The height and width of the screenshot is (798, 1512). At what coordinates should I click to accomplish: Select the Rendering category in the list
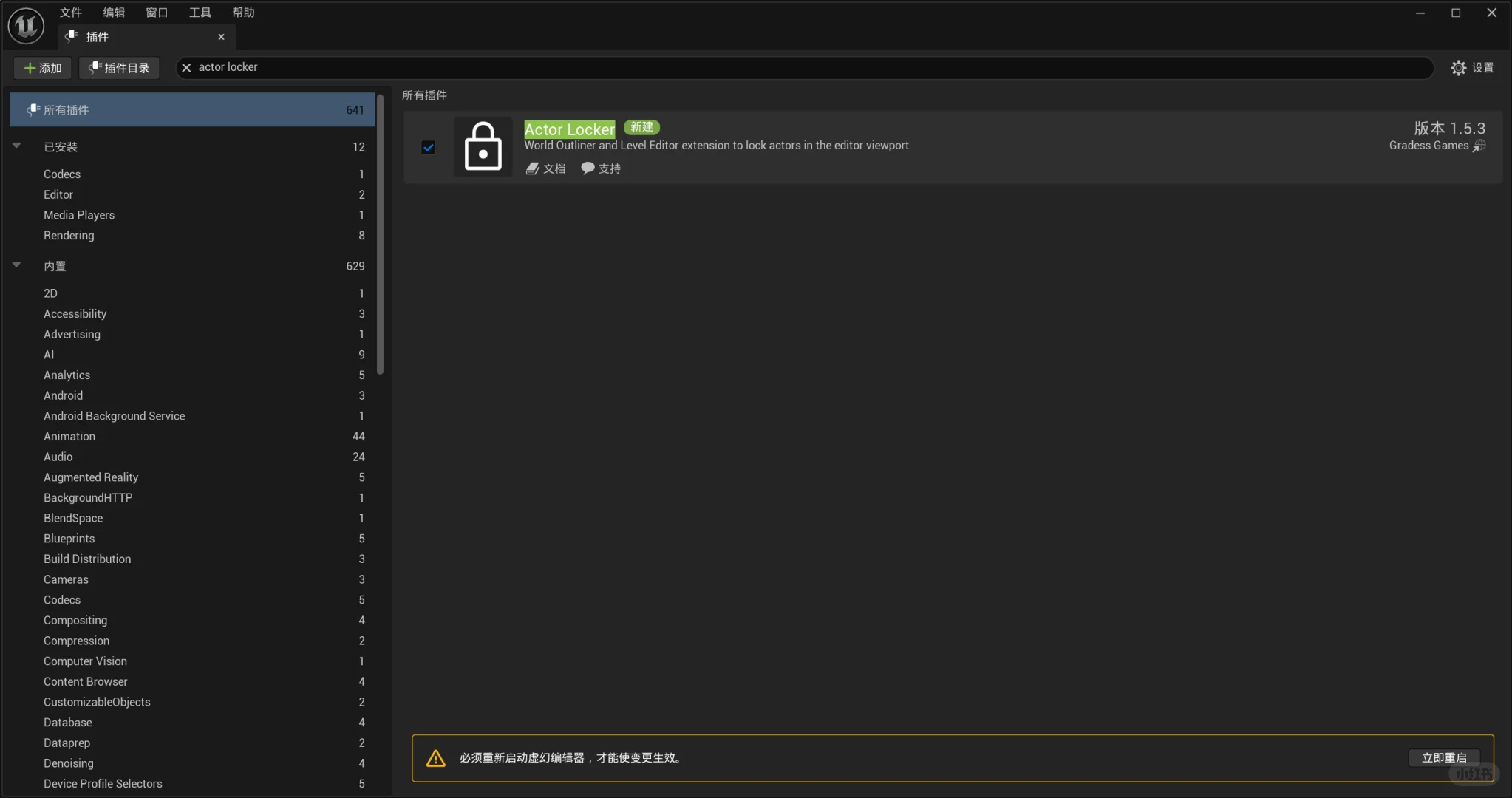[x=69, y=235]
